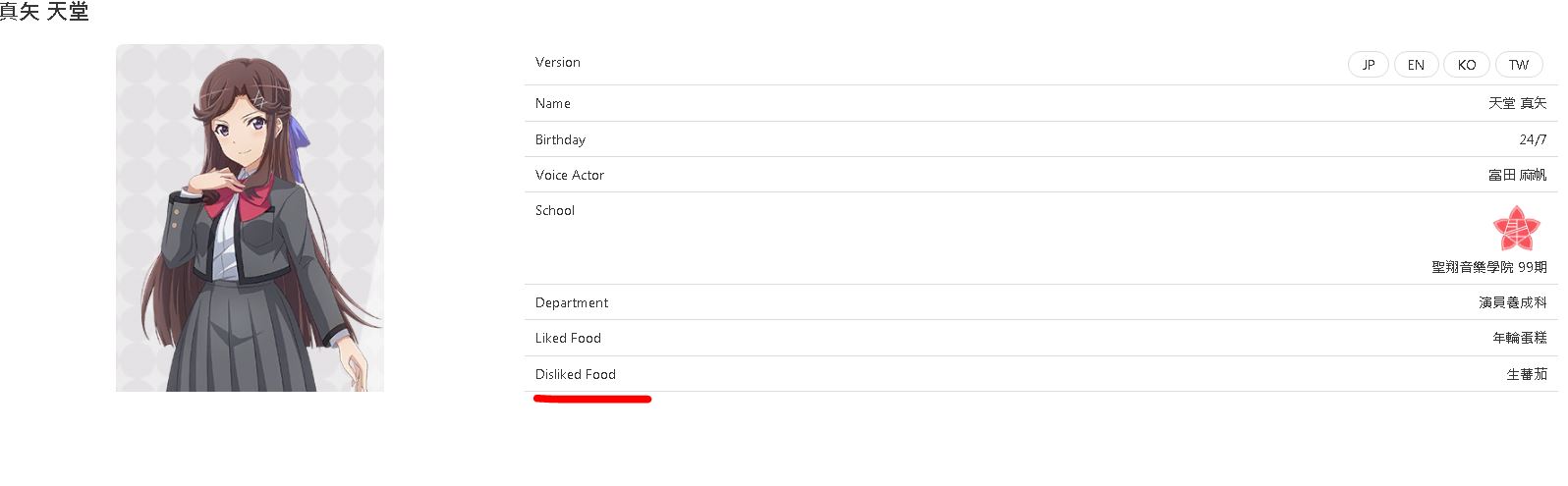
Task: Click the school name 聖翔音樂學院 99期
Action: pos(1488,267)
